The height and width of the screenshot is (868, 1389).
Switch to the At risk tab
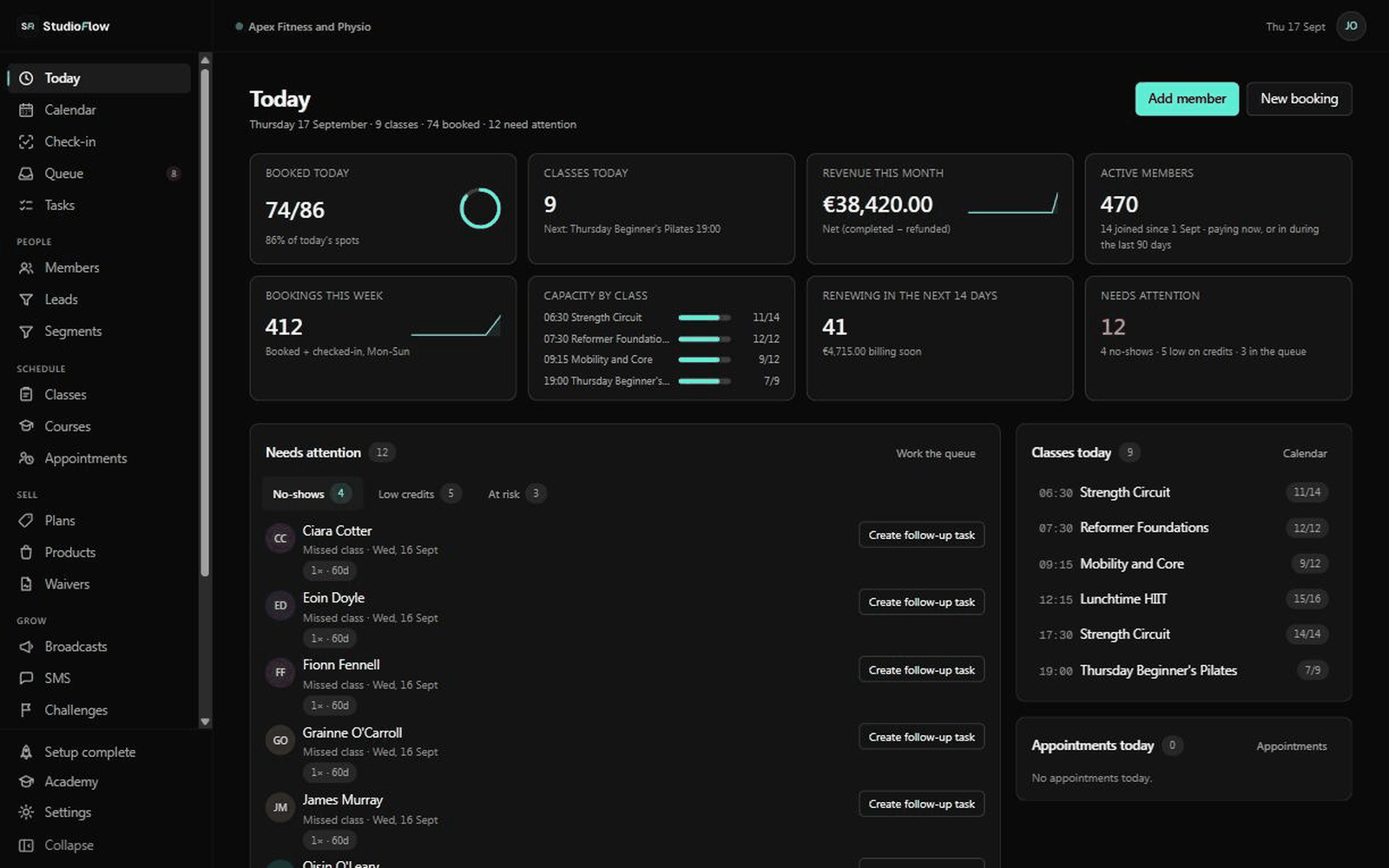(517, 494)
